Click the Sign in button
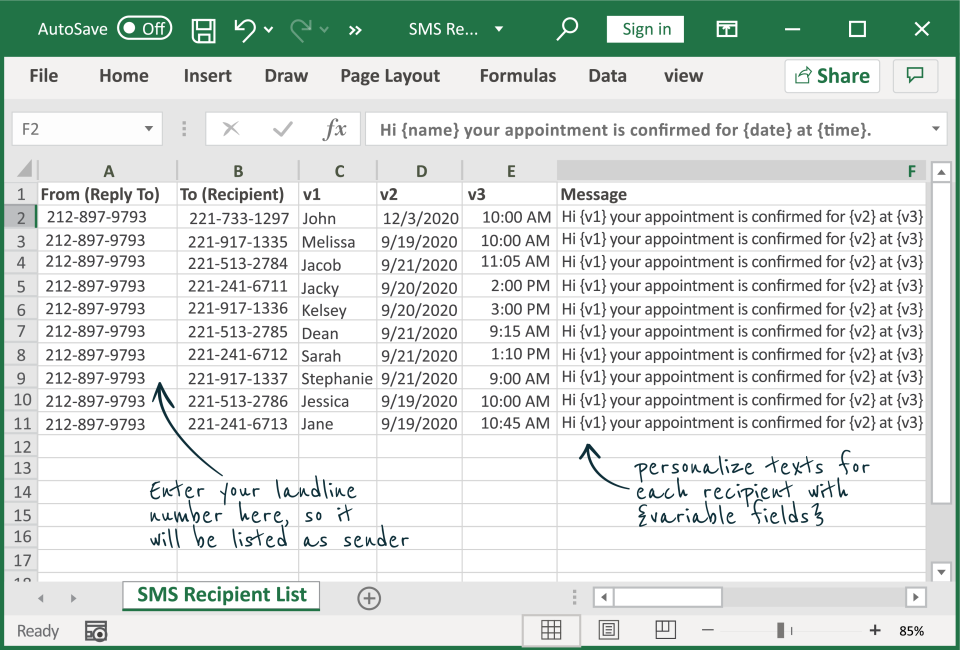This screenshot has width=960, height=650. click(646, 29)
